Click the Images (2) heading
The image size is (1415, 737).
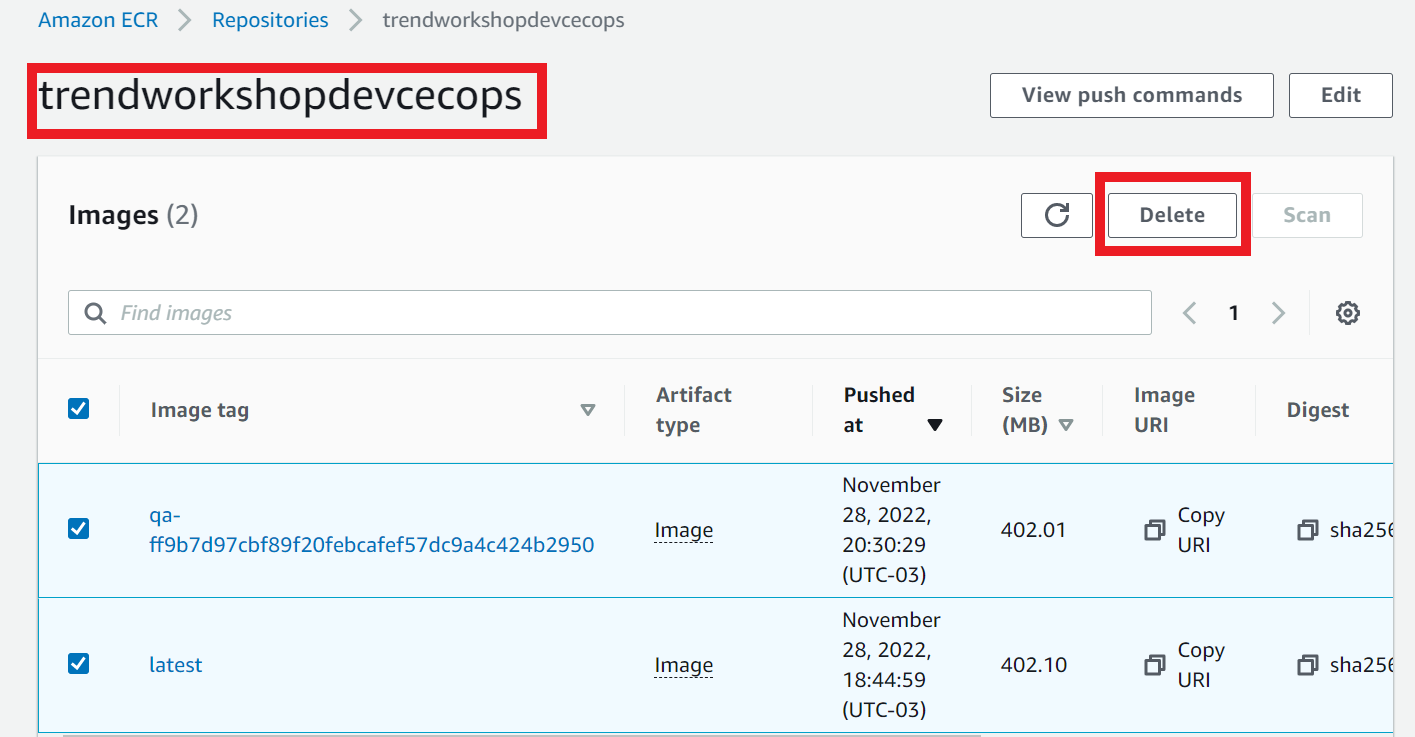pyautogui.click(x=133, y=215)
